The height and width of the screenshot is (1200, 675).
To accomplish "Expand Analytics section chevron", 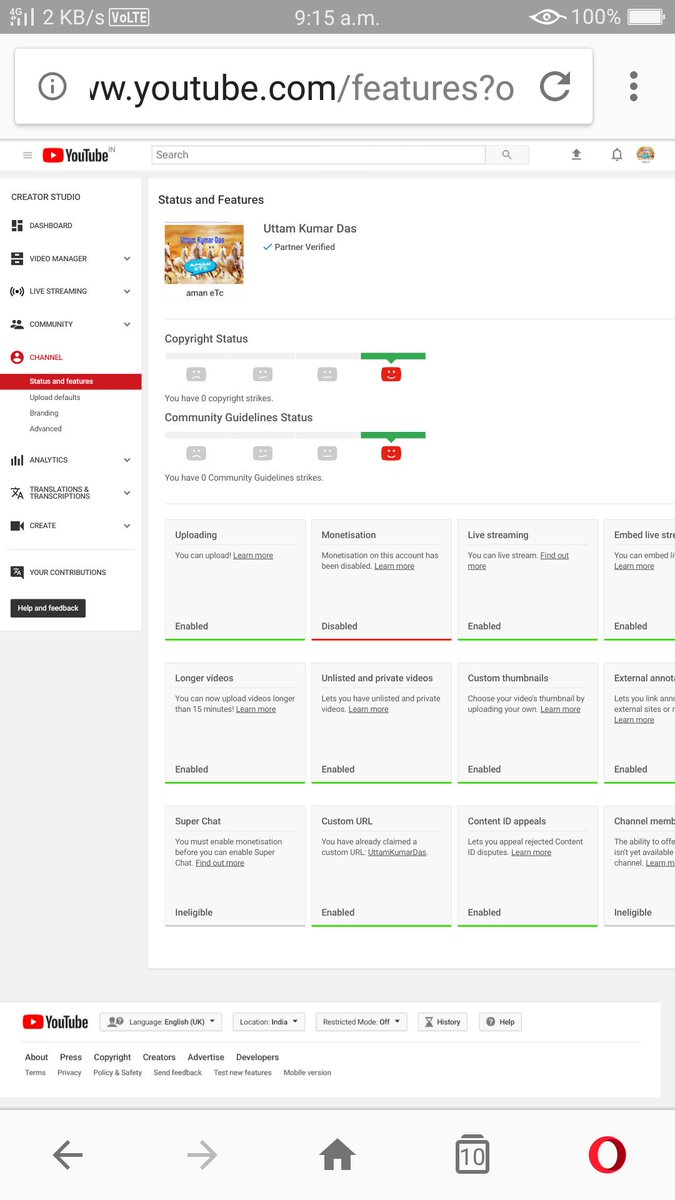I will tap(127, 460).
